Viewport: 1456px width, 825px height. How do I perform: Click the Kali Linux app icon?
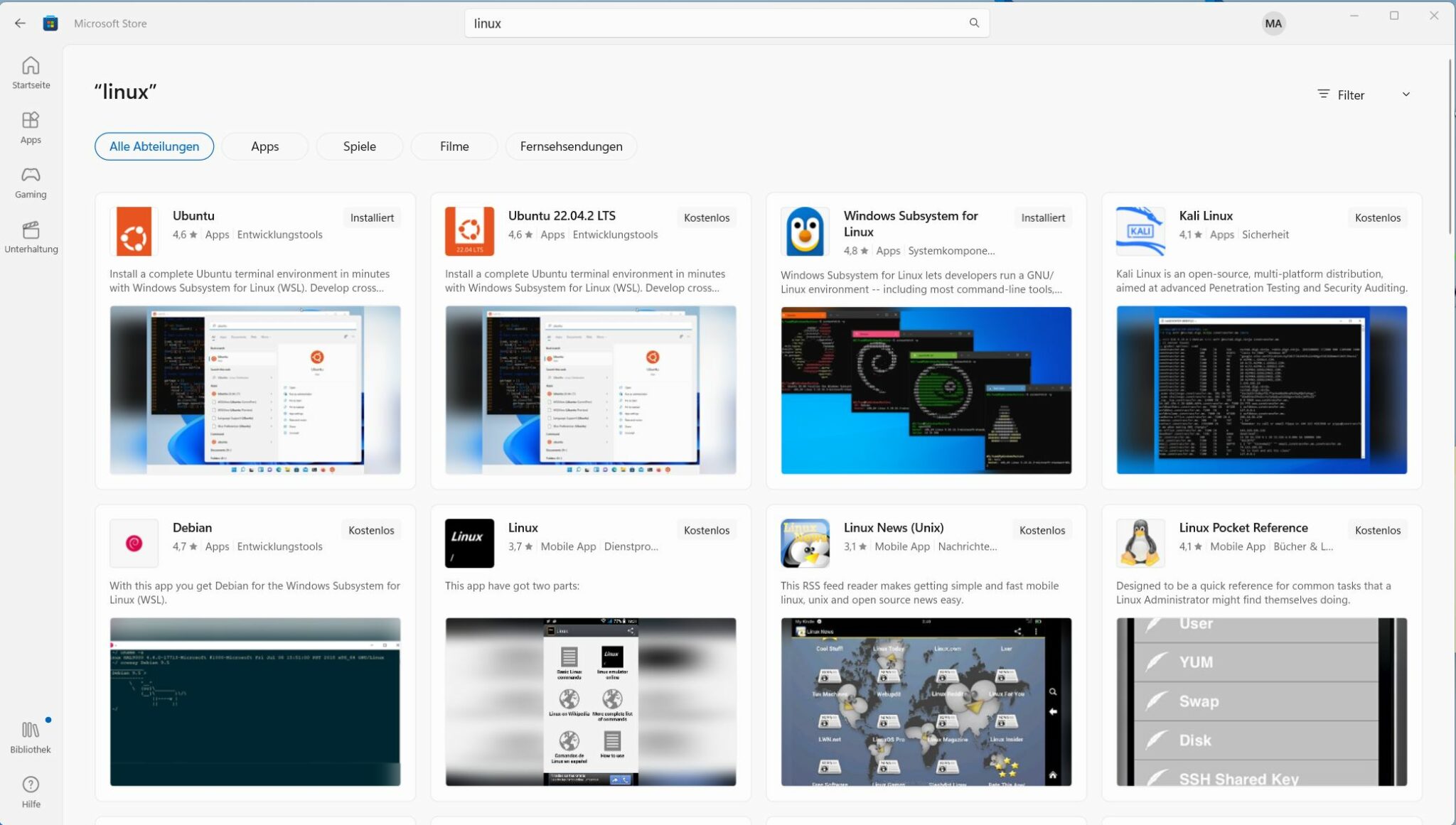coord(1140,230)
